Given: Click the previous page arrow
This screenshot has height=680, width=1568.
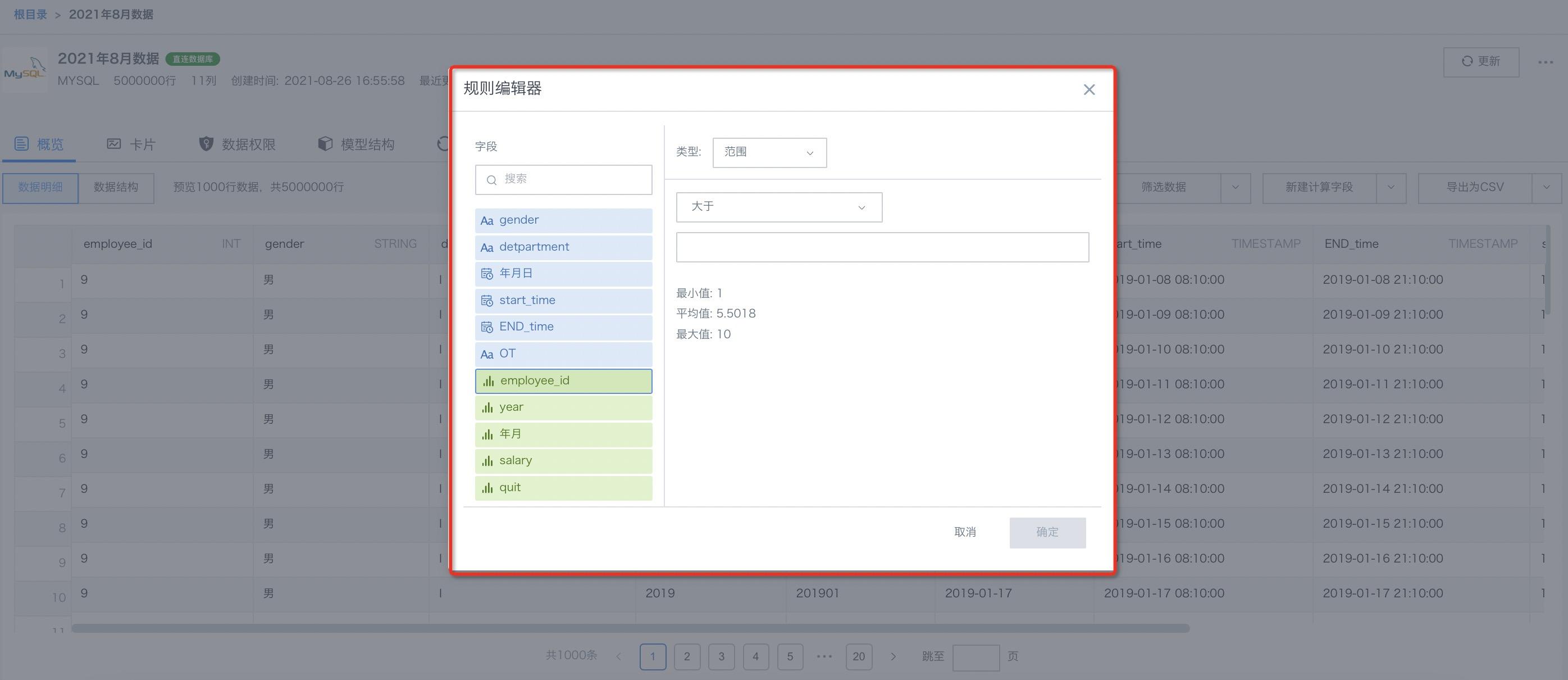Looking at the screenshot, I should tap(618, 657).
